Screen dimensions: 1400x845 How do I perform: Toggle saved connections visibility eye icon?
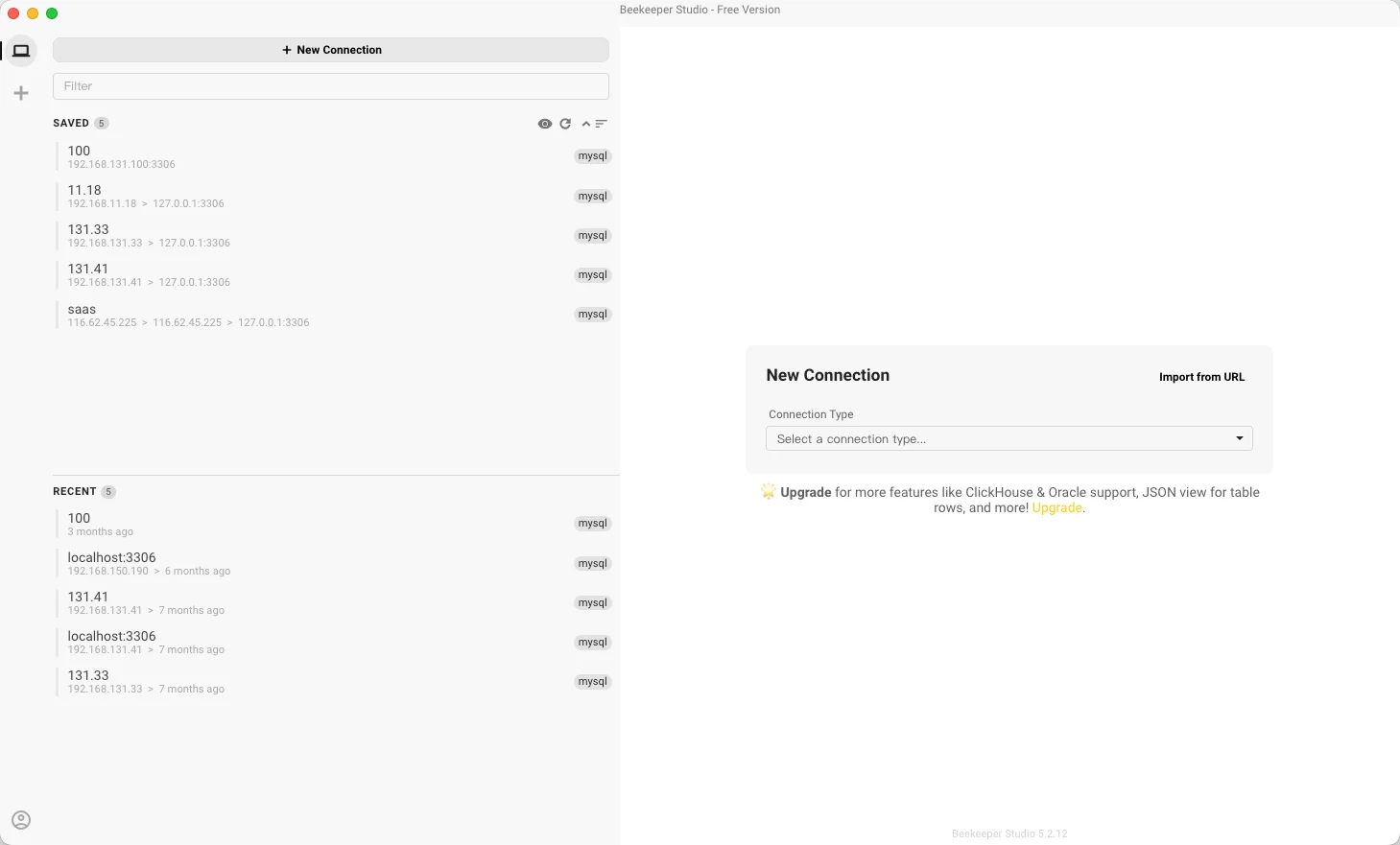544,124
